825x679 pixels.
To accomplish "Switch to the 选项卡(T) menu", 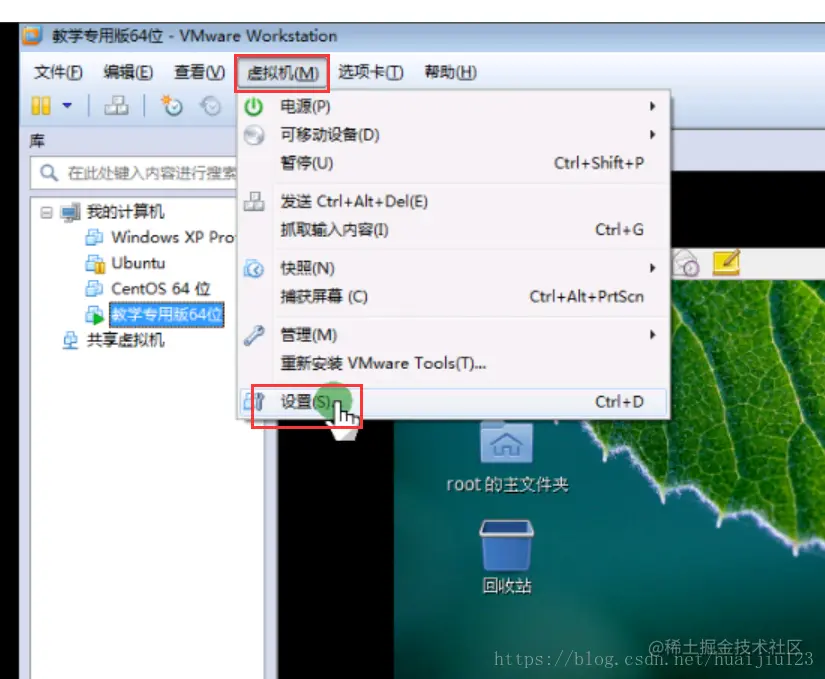I will click(369, 71).
